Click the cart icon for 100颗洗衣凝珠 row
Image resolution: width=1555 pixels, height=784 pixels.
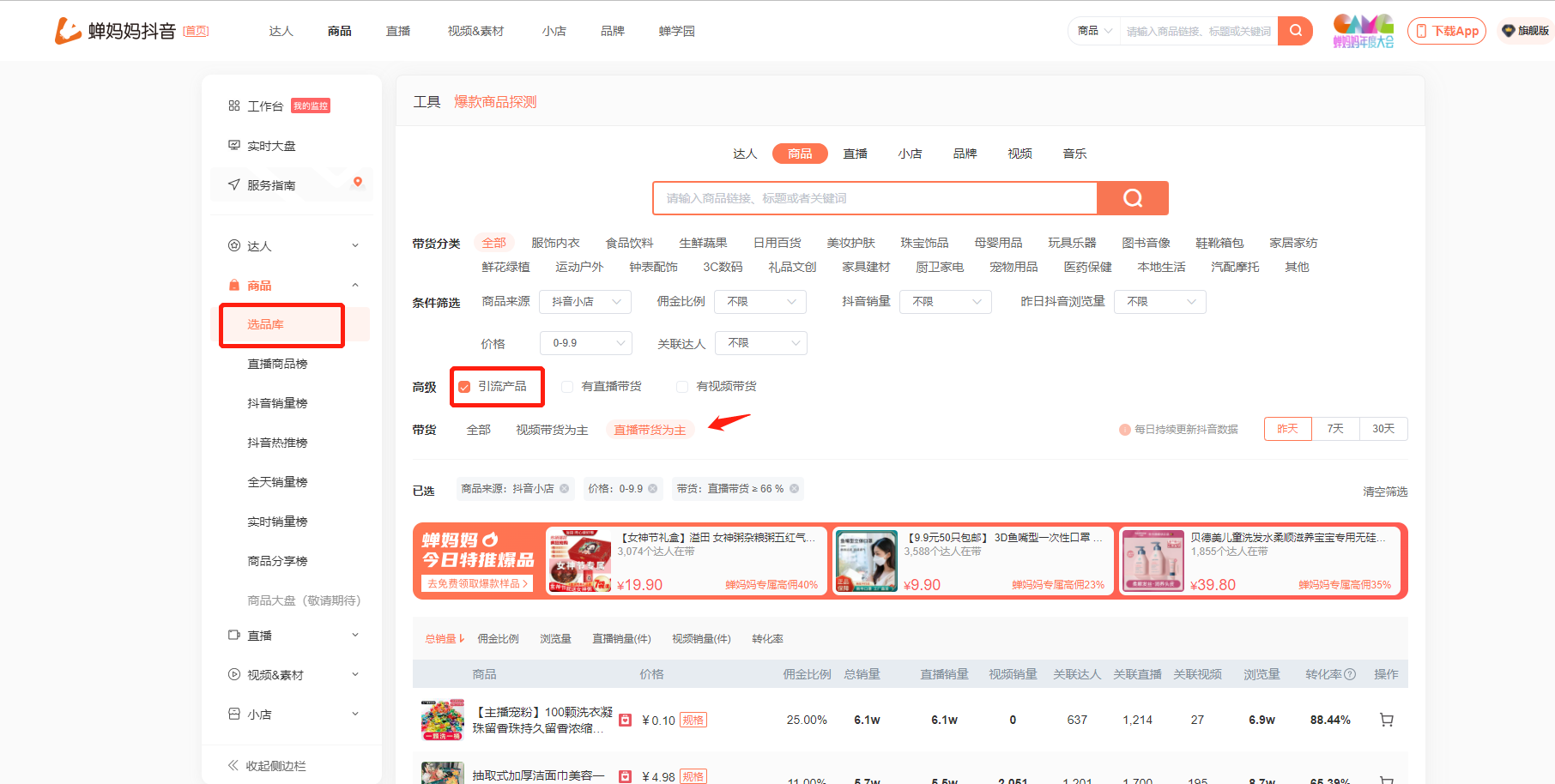1386,721
